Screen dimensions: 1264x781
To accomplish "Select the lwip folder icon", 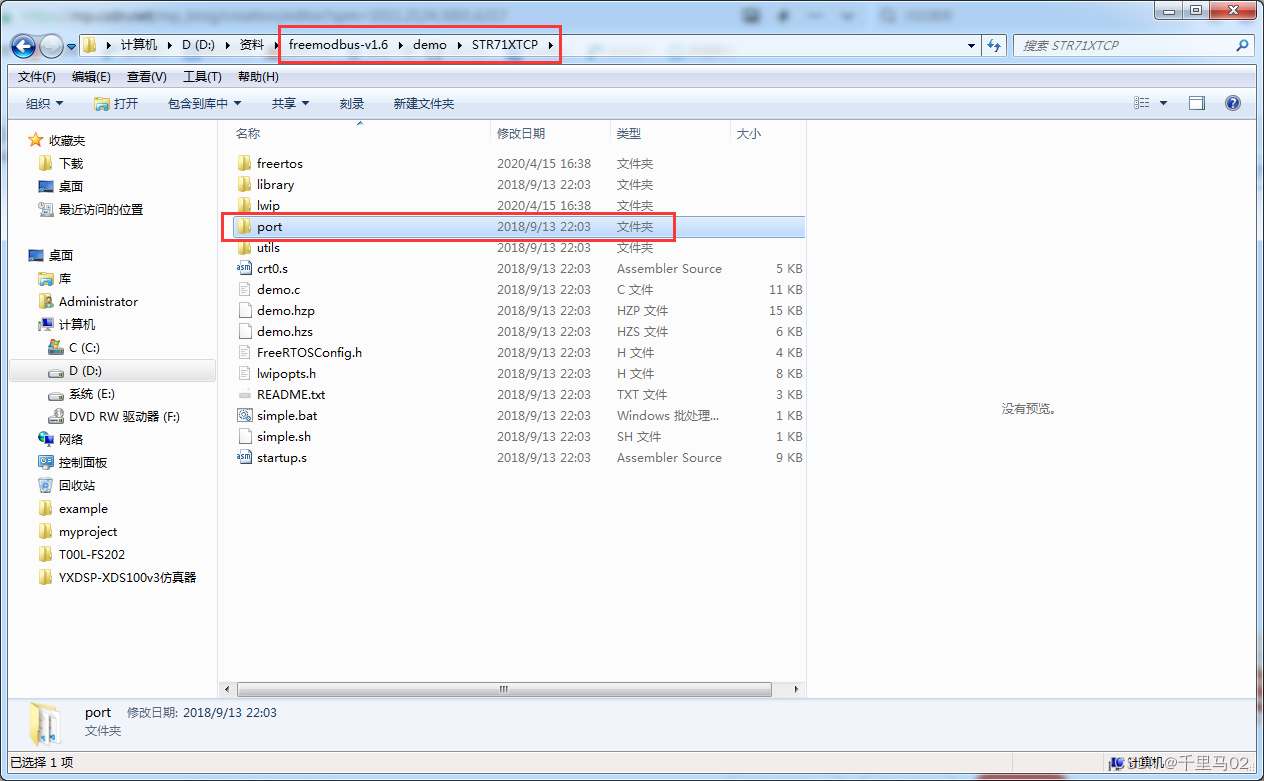I will (244, 205).
